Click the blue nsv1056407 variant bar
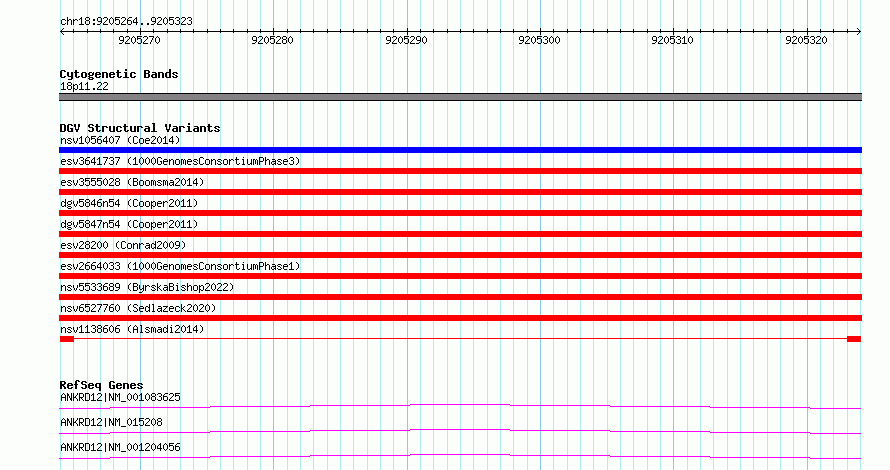The height and width of the screenshot is (470, 890). coord(460,150)
